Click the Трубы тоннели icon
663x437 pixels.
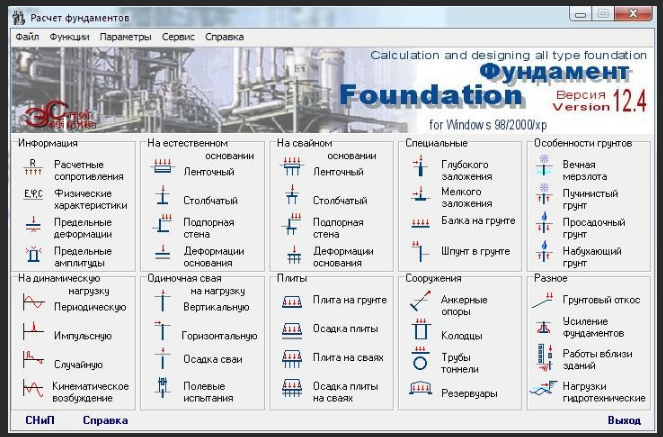420,359
